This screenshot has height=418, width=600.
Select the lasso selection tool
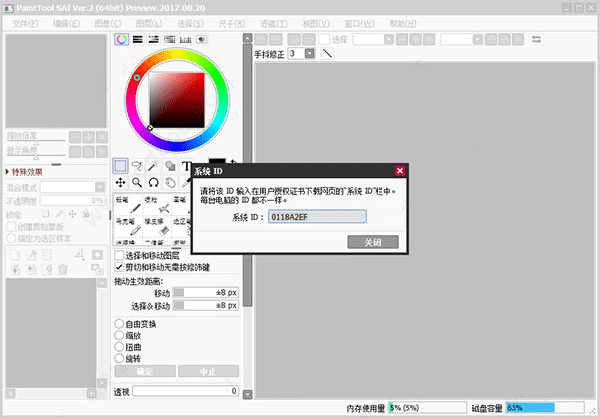[137, 166]
